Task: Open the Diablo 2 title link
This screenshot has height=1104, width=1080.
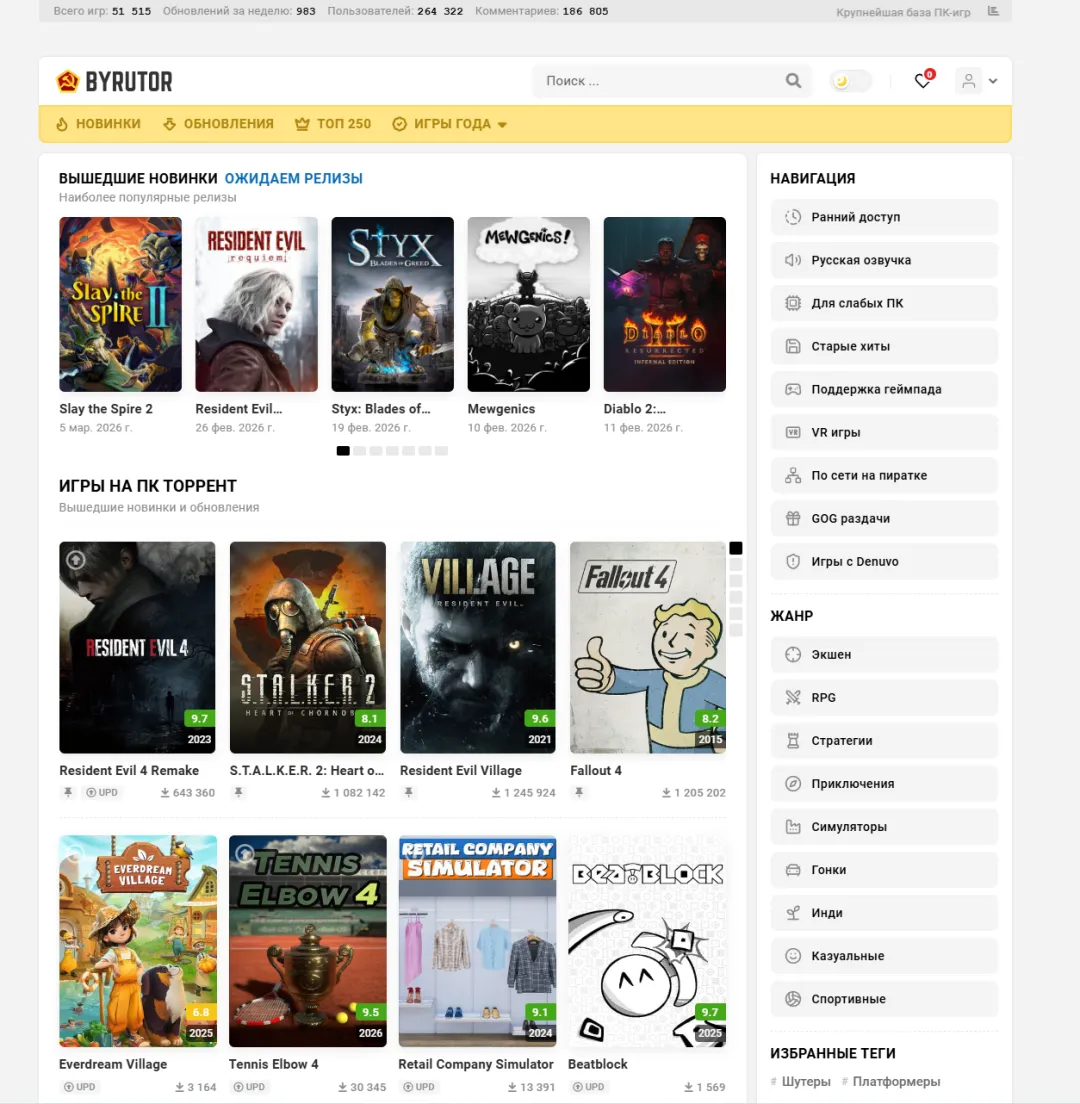Action: (x=634, y=409)
